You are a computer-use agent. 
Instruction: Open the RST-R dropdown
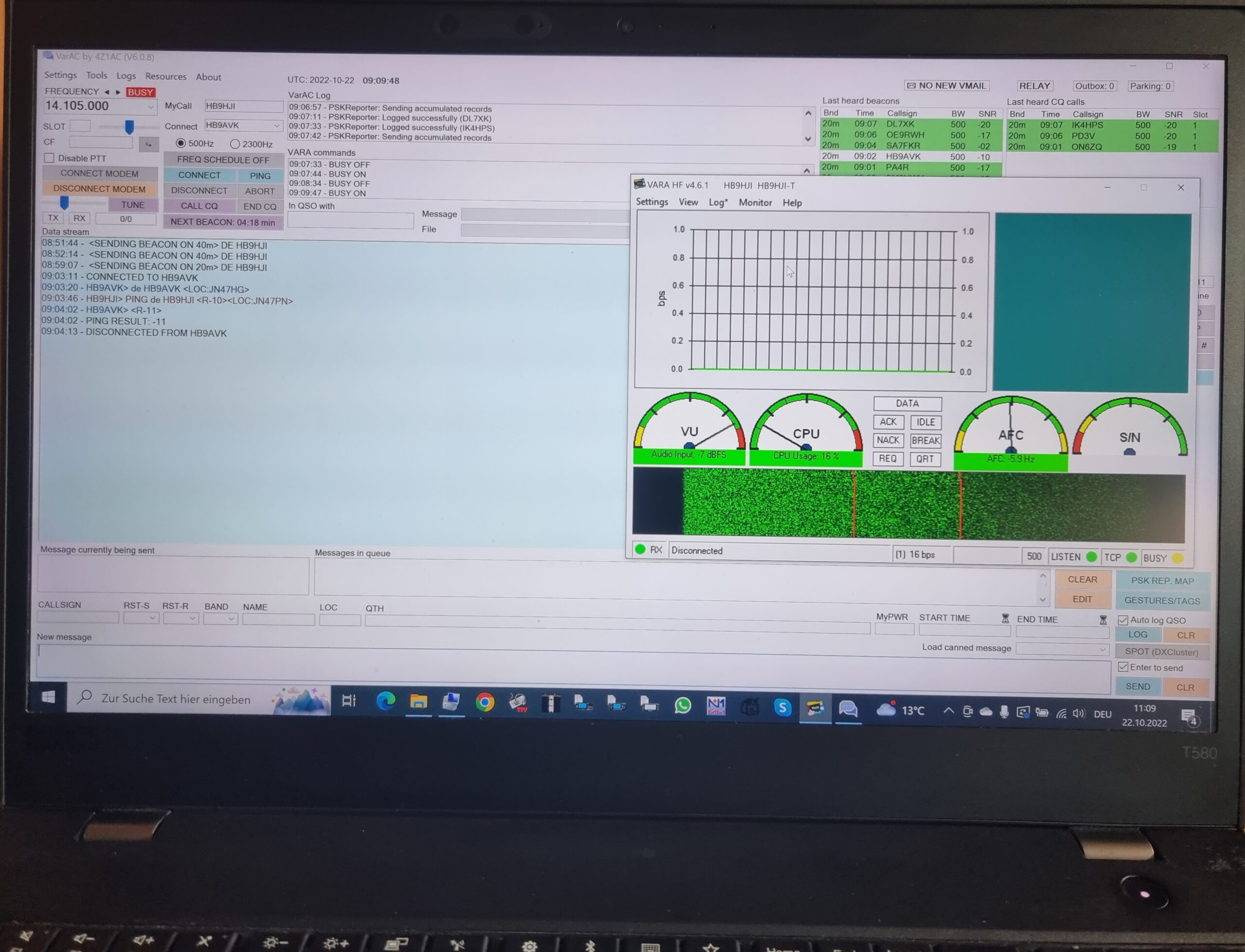pyautogui.click(x=192, y=618)
